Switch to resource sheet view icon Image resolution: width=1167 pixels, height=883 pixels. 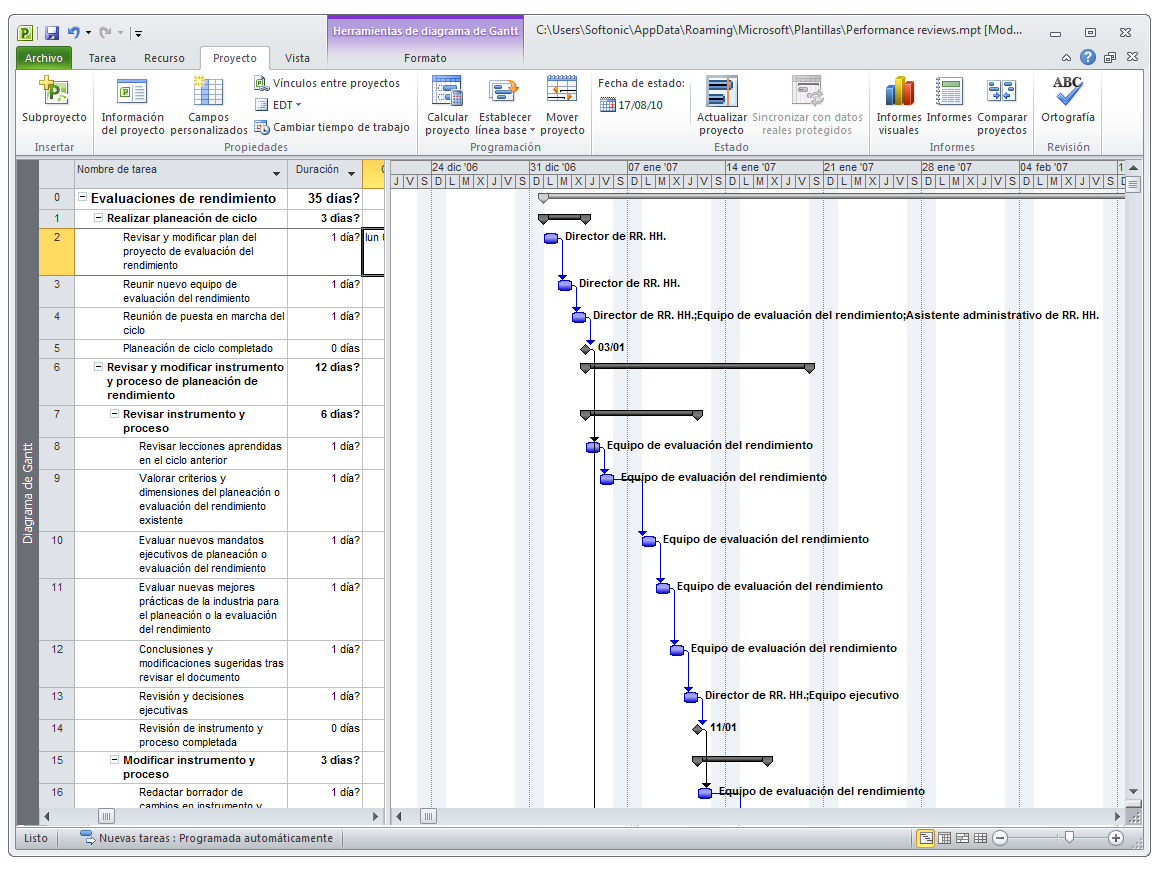(x=980, y=838)
